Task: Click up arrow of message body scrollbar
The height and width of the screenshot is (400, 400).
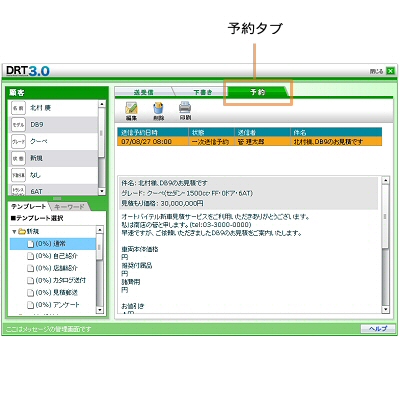Action: point(386,180)
